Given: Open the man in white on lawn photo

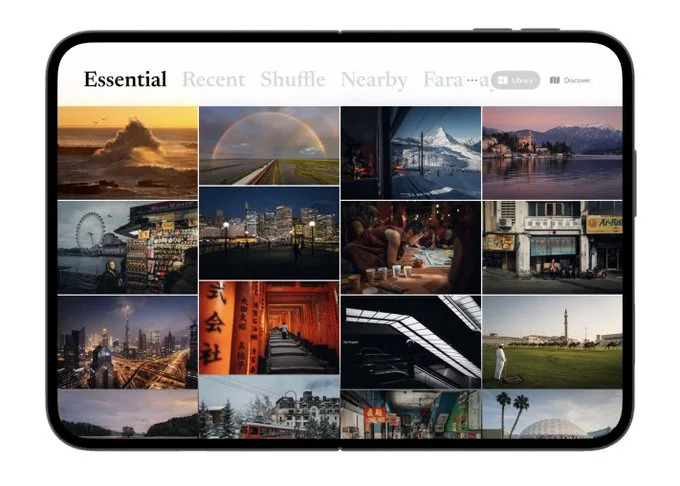Looking at the screenshot, I should (x=552, y=342).
